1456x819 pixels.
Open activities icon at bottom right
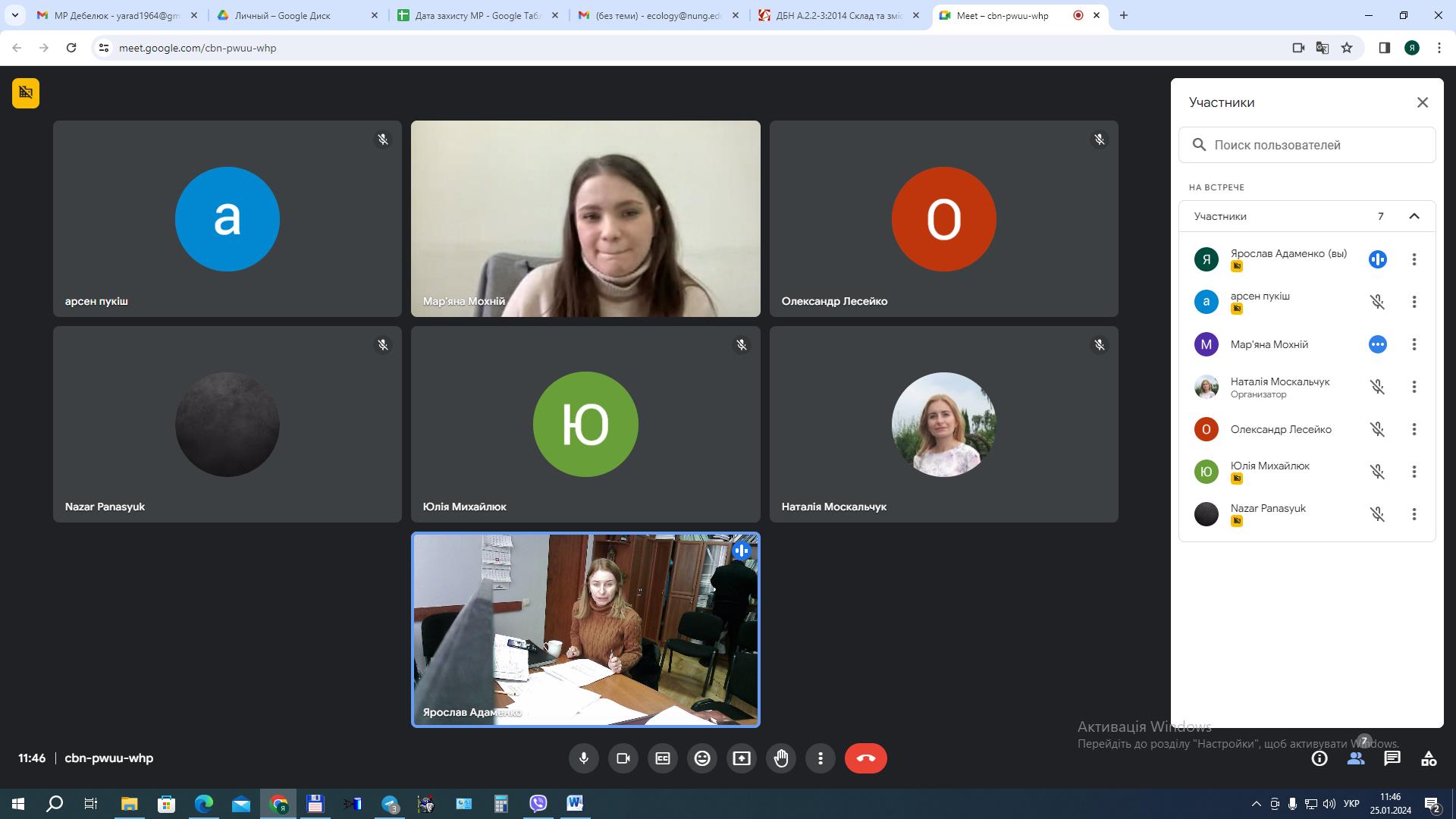(x=1429, y=758)
